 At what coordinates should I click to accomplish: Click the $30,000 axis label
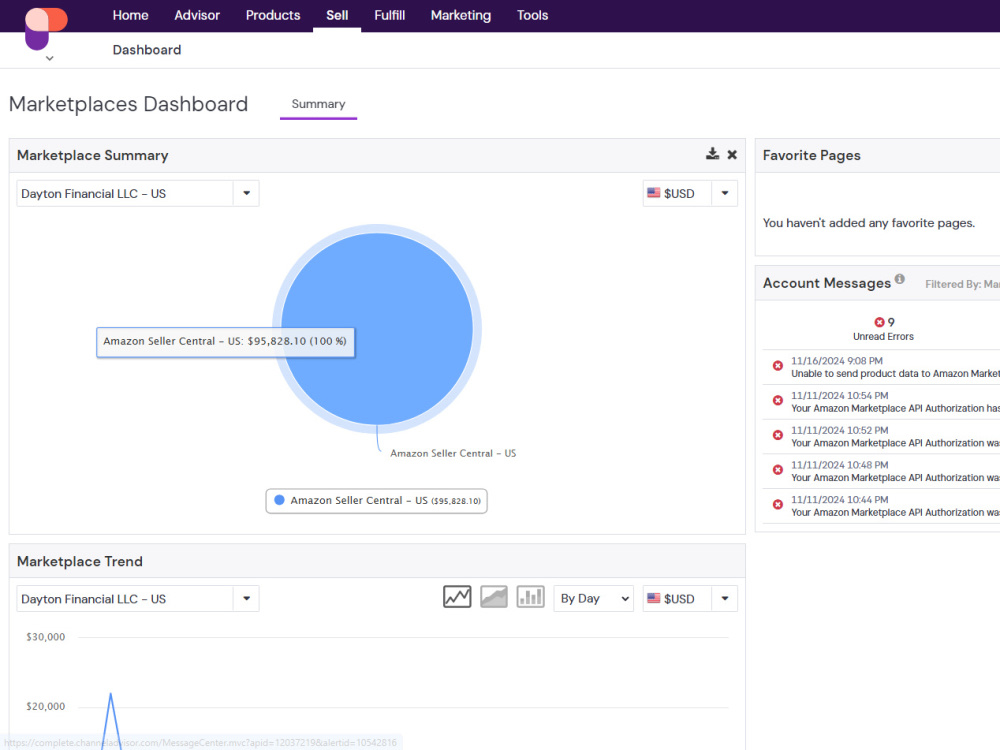45,637
